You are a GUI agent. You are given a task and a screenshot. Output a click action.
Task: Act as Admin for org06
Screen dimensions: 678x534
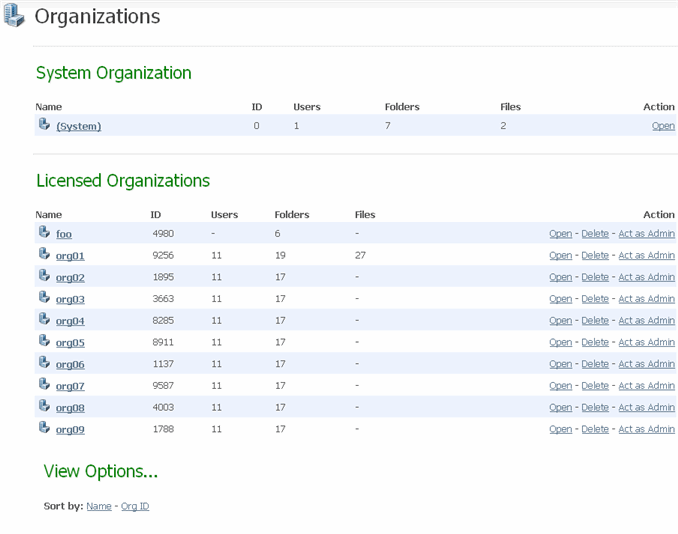point(646,364)
